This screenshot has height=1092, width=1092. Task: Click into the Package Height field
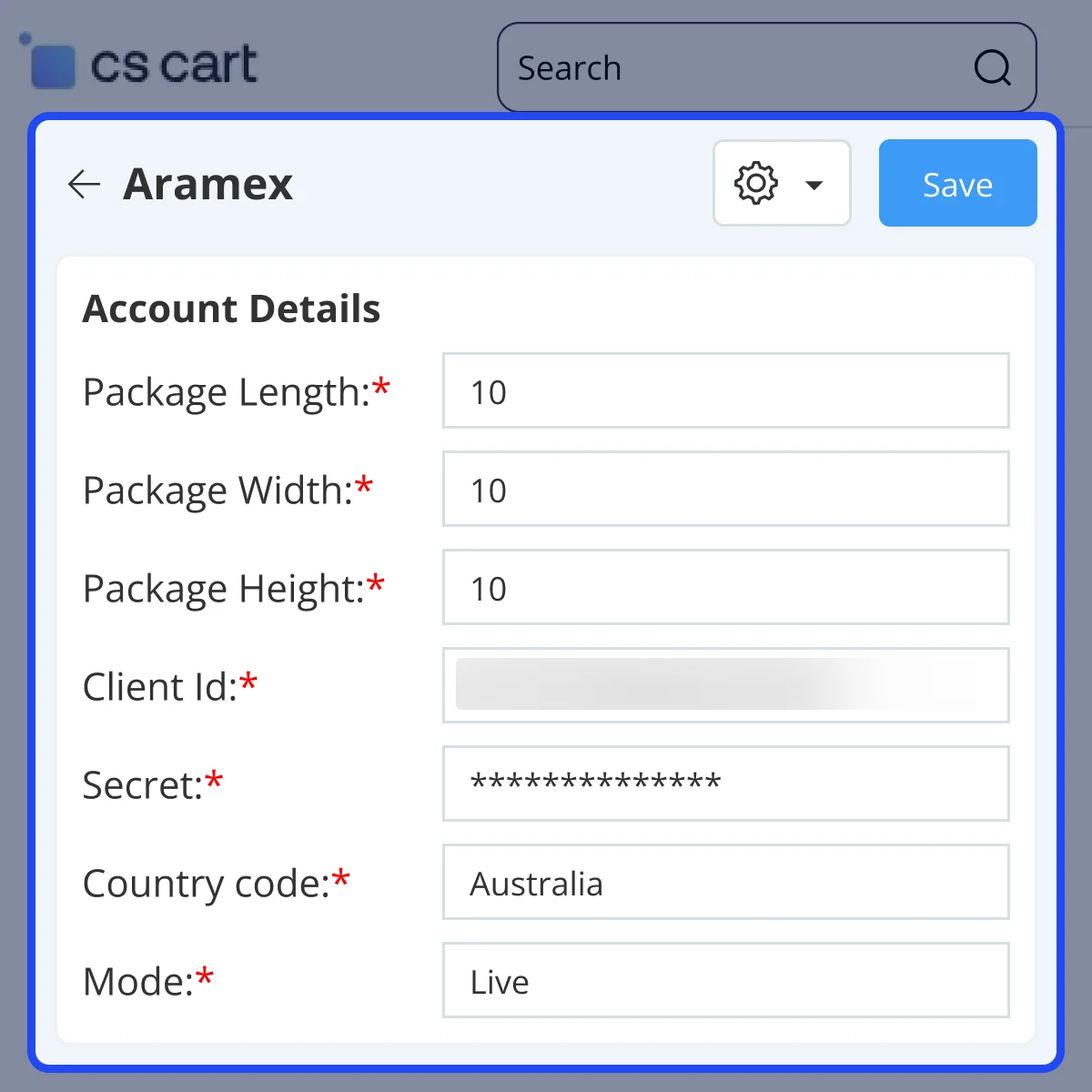[x=725, y=588]
